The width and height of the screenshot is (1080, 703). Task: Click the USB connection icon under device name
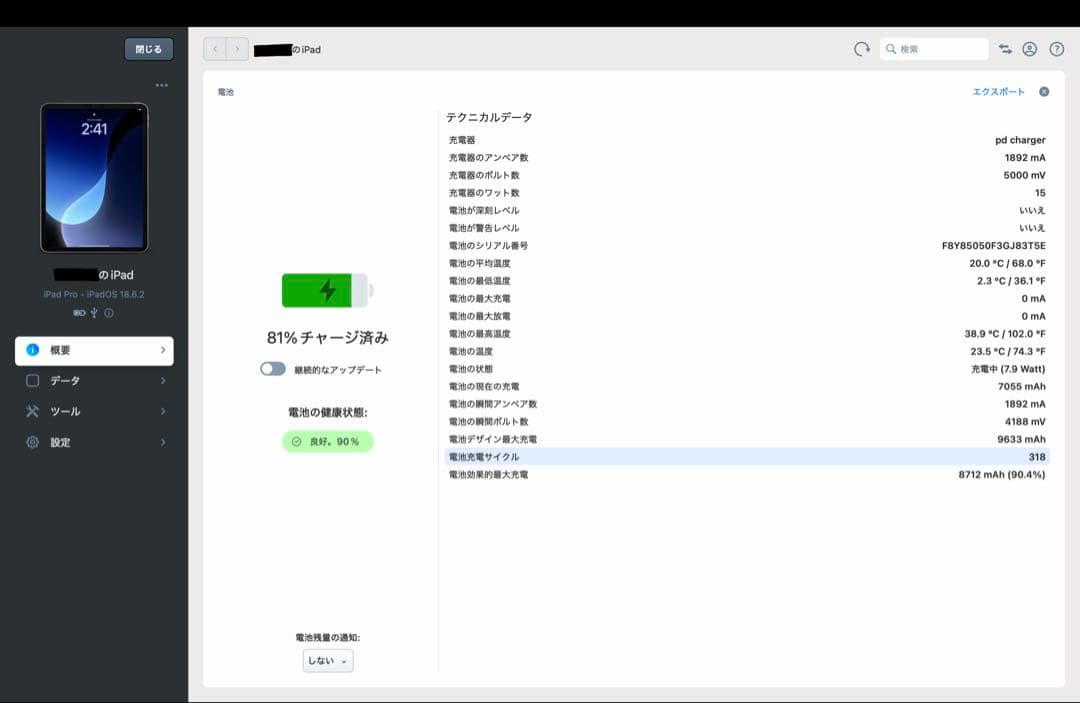pos(93,311)
